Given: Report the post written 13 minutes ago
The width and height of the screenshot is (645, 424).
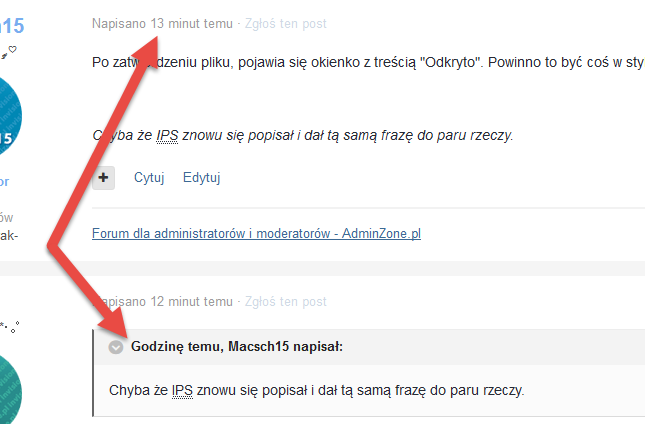Looking at the screenshot, I should coord(285,24).
